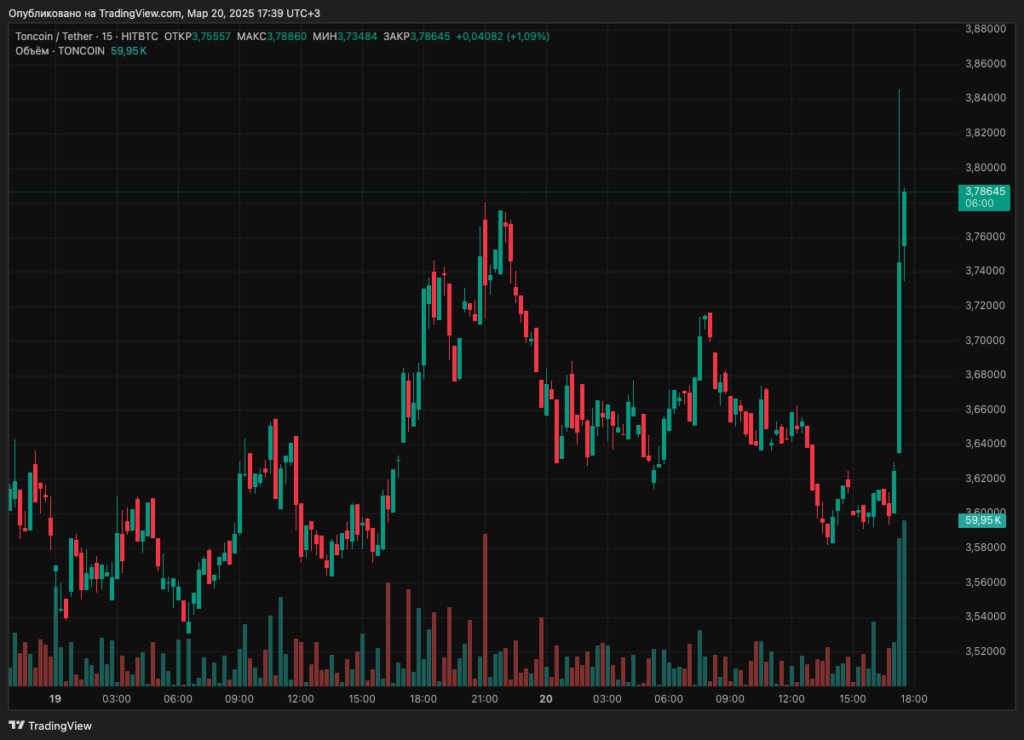Click the TradingView logo icon
Image resolution: width=1024 pixels, height=740 pixels.
point(17,725)
